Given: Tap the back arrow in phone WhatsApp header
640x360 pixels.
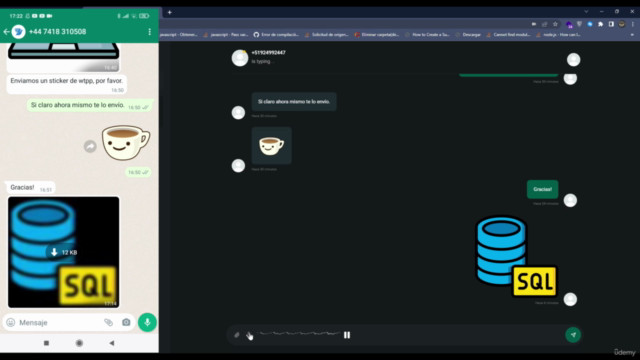Looking at the screenshot, I should coord(6,31).
